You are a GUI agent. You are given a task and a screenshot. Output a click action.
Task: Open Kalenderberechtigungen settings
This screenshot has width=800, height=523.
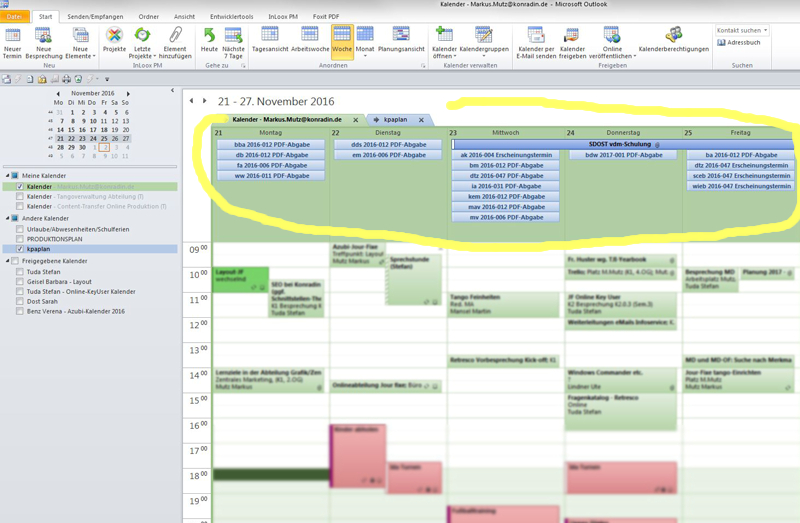tap(674, 41)
